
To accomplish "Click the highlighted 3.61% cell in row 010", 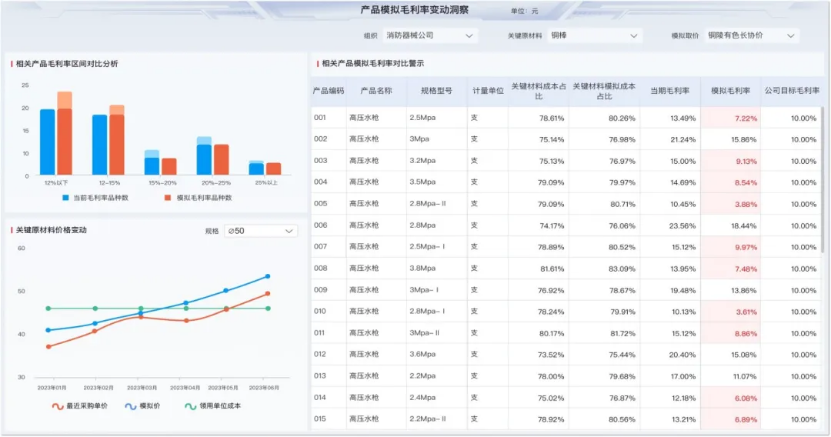I will [x=730, y=312].
